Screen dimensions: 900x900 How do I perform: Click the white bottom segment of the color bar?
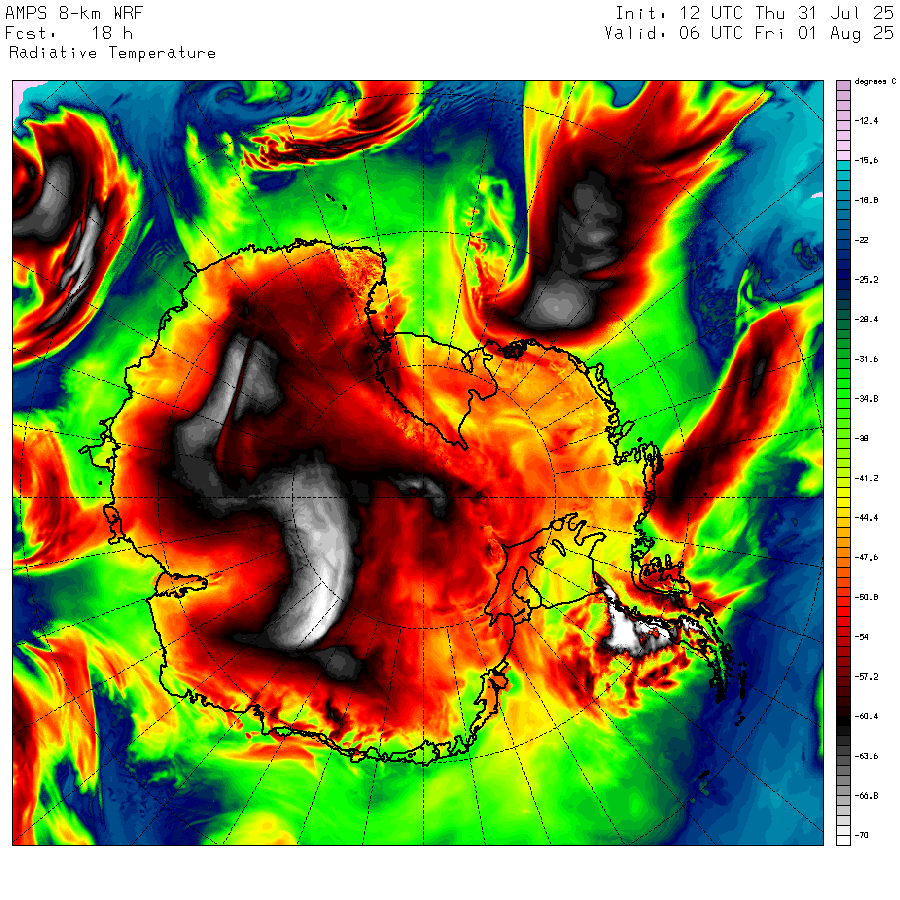click(x=843, y=840)
